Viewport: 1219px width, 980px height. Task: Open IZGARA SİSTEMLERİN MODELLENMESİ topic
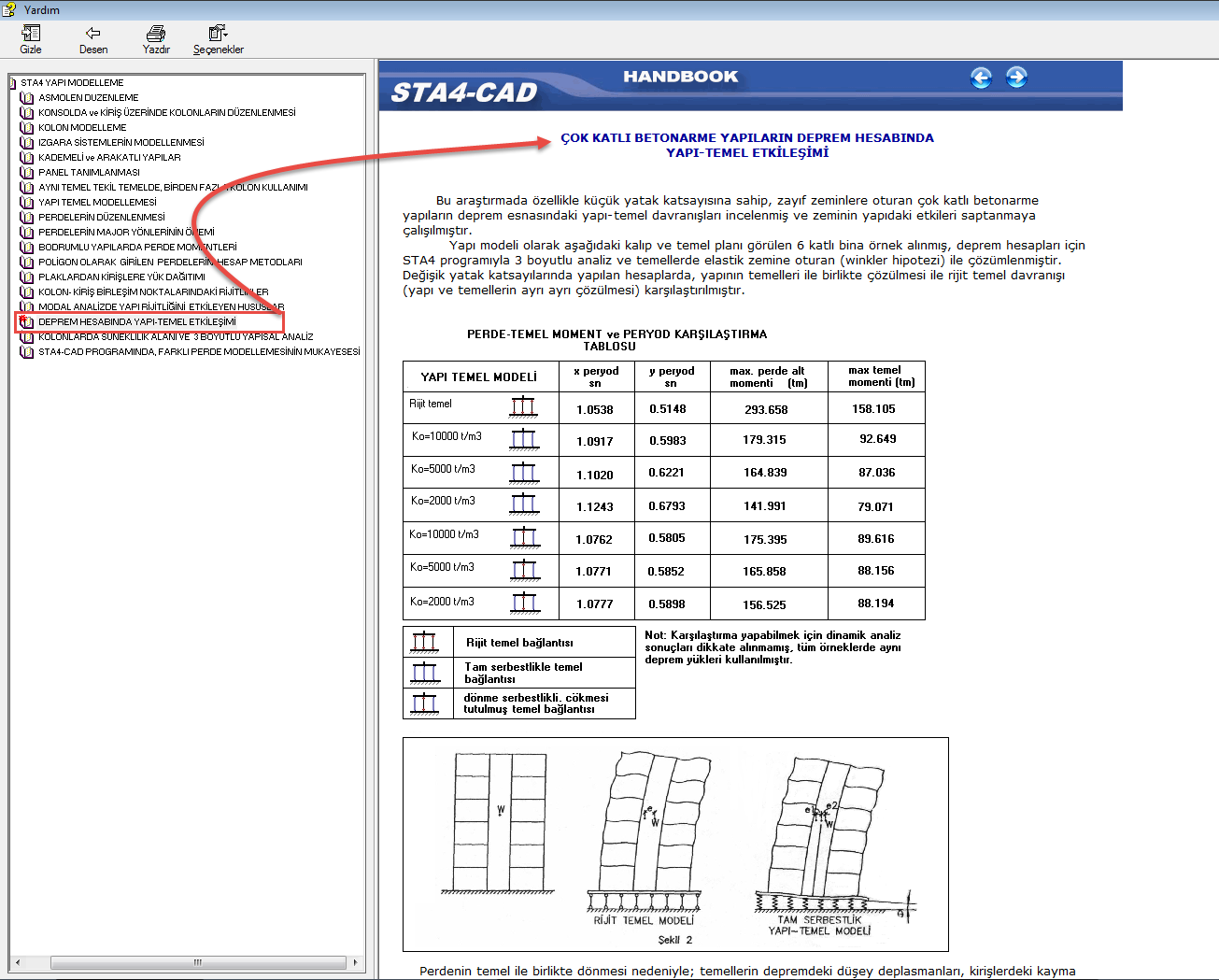120,142
